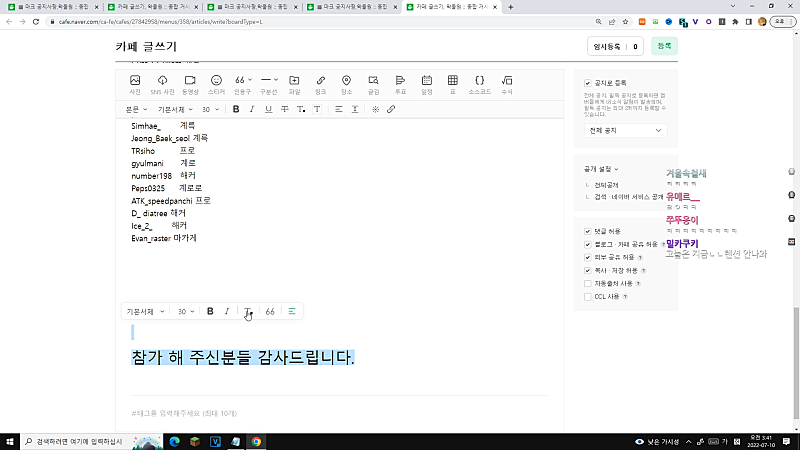This screenshot has height=450, width=800.
Task: Open size 30 dropdown in floating toolbar
Action: click(186, 311)
